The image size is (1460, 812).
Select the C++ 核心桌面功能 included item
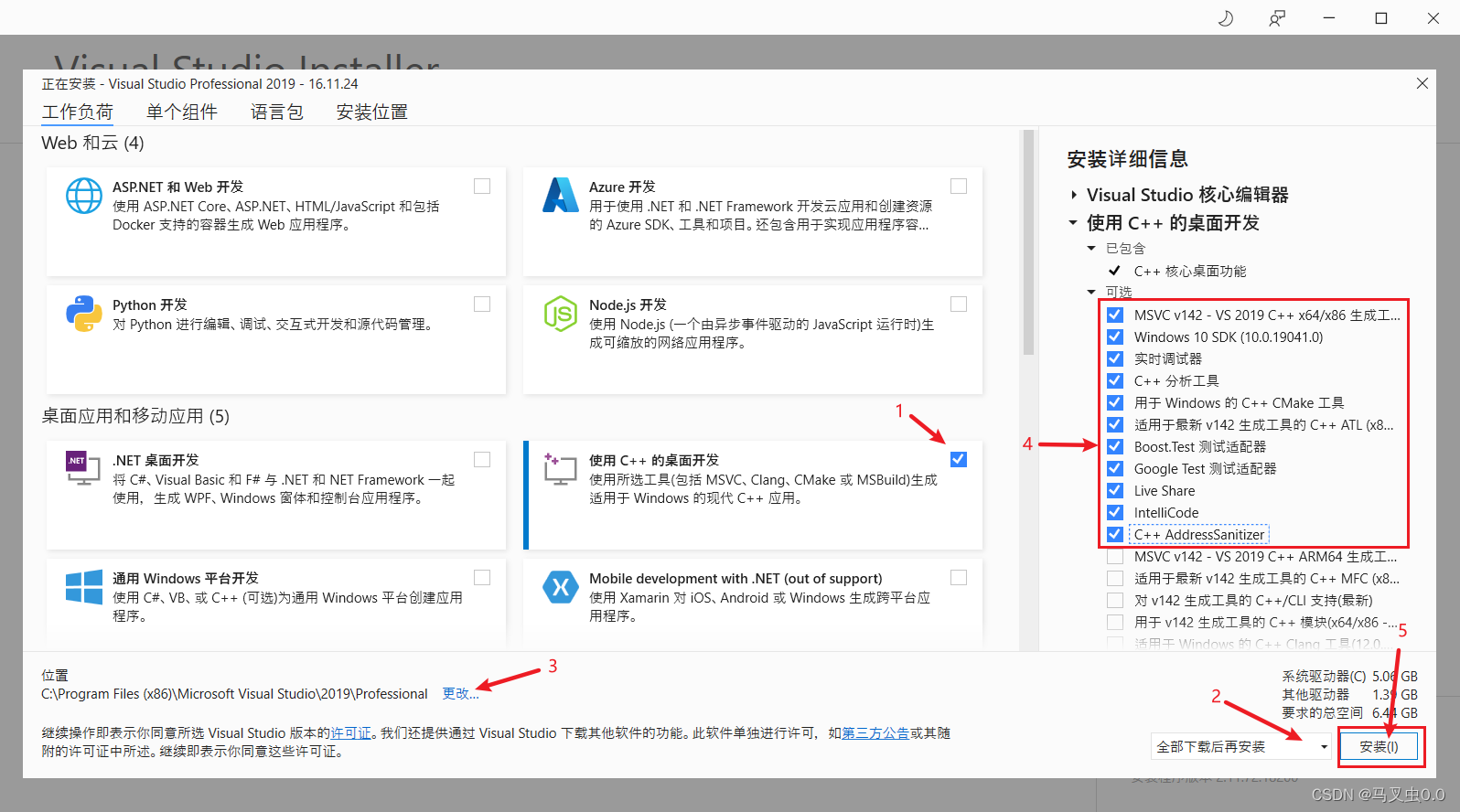coord(1190,271)
